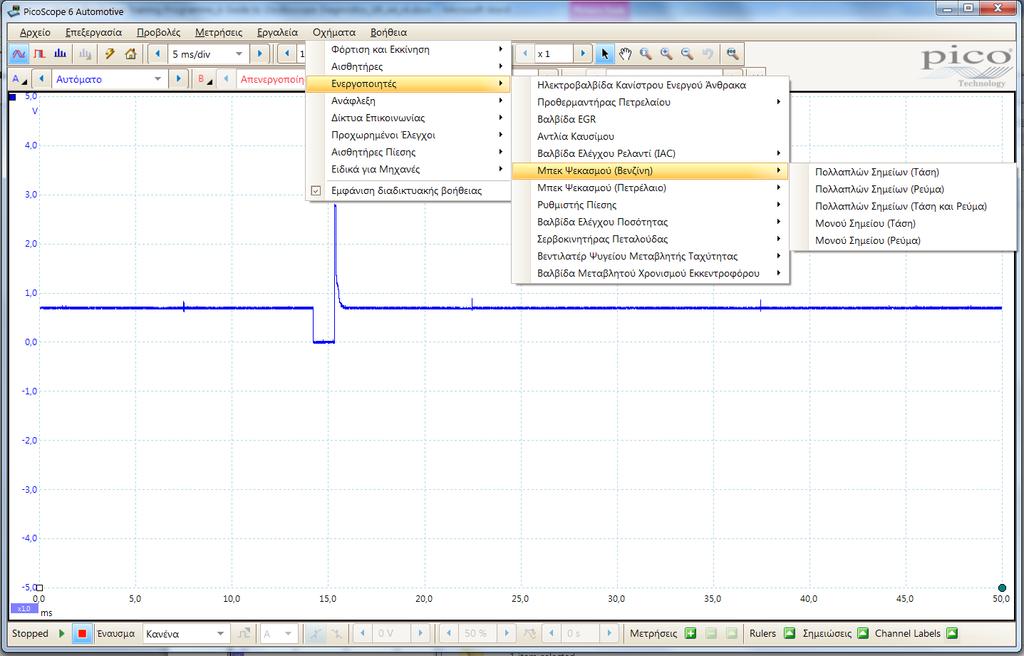Image resolution: width=1024 pixels, height=656 pixels.
Task: Increase channel A range with right arrow
Action: [x=178, y=79]
